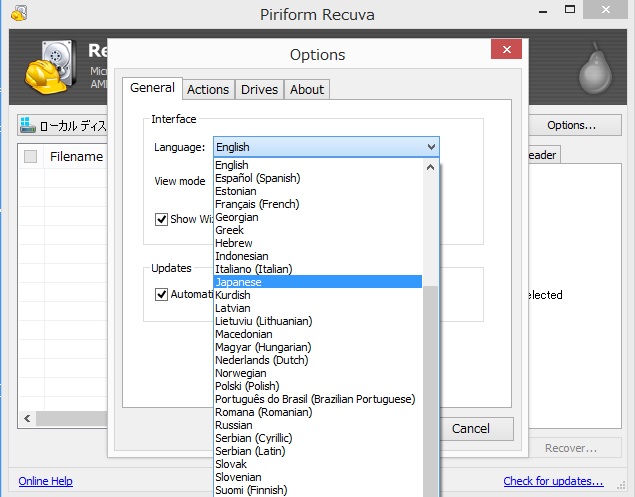This screenshot has height=497, width=635.
Task: Minimize the Piriform Recuva window
Action: (543, 11)
